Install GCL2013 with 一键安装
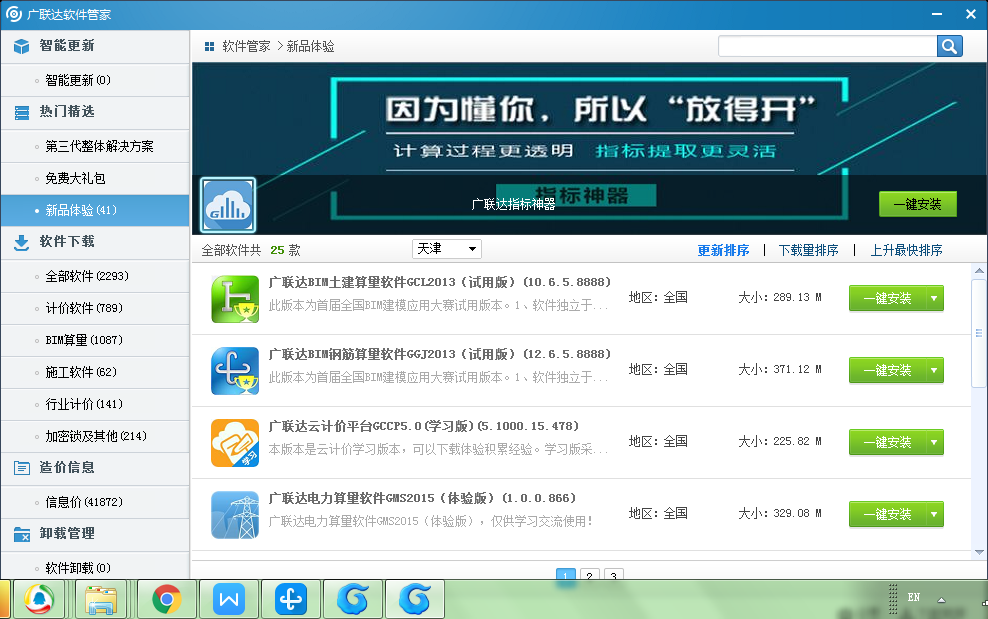 [887, 298]
